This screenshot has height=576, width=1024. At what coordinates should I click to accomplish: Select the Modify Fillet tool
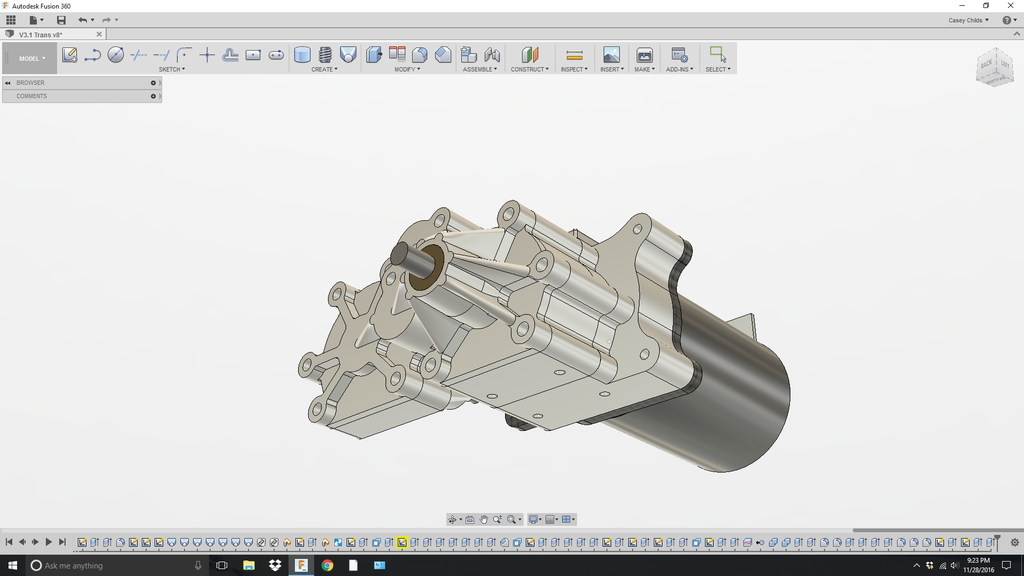[x=420, y=55]
